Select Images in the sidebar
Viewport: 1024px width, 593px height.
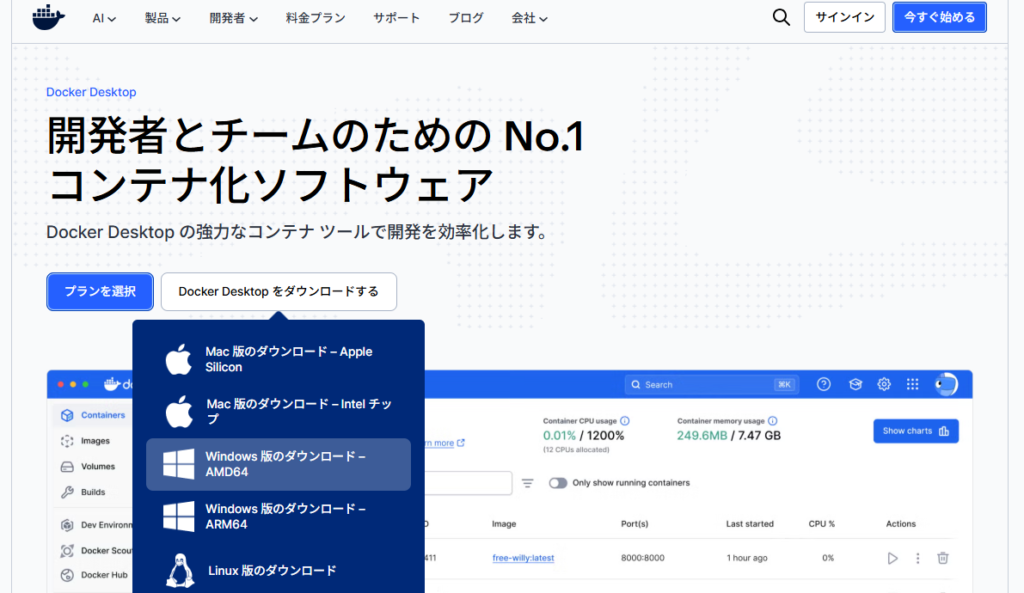[95, 440]
